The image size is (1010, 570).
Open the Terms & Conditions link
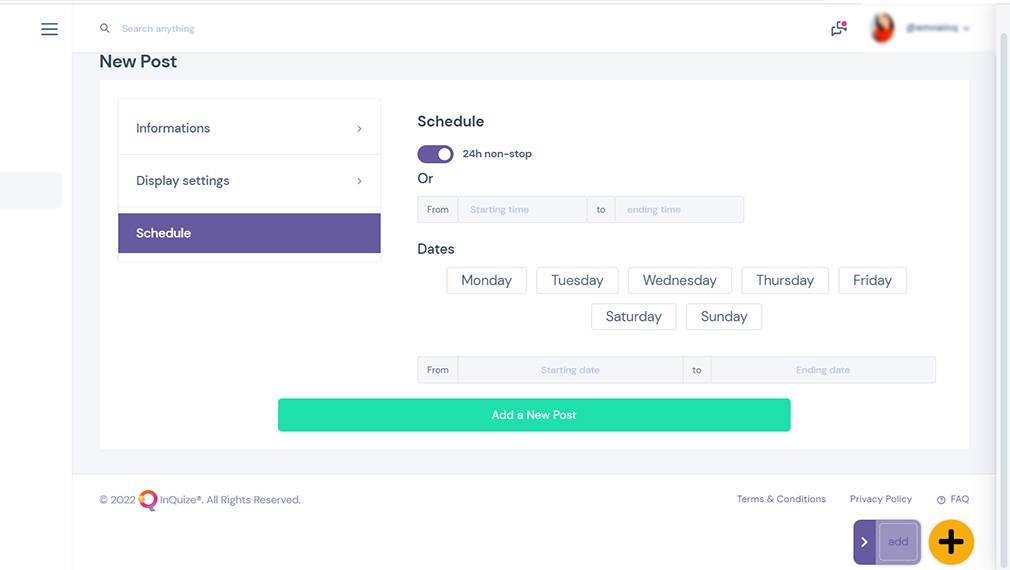pyautogui.click(x=781, y=499)
